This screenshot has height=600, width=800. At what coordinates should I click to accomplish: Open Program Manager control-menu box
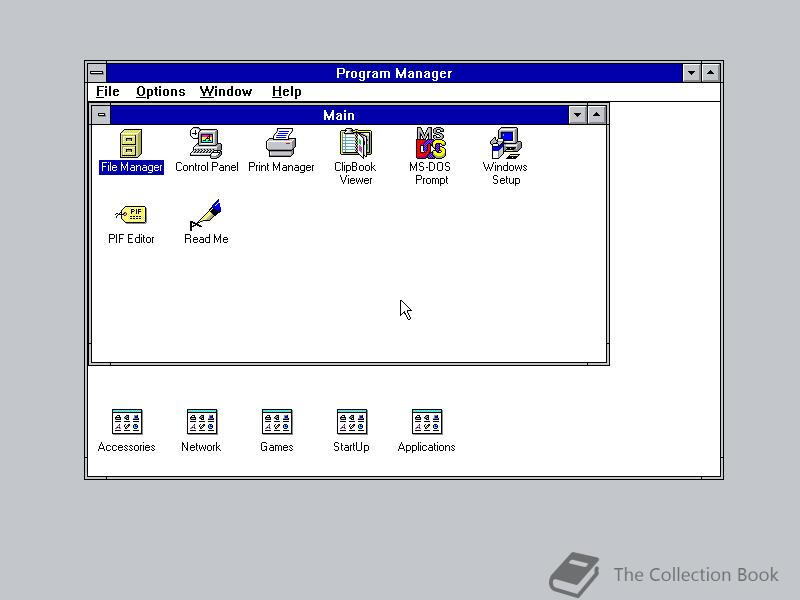pos(96,73)
